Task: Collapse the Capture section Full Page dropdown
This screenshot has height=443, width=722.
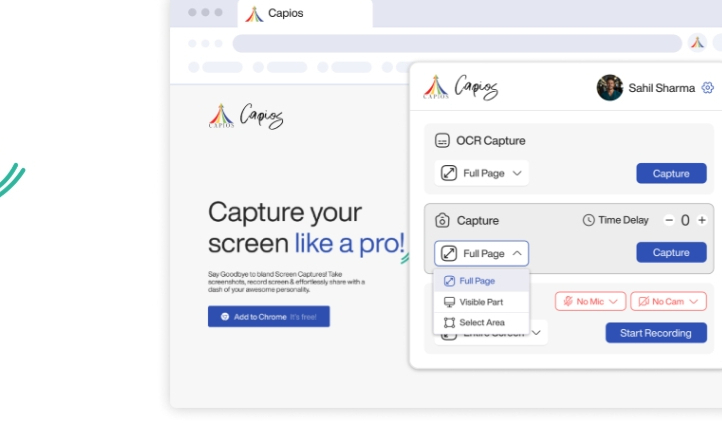Action: [x=481, y=253]
